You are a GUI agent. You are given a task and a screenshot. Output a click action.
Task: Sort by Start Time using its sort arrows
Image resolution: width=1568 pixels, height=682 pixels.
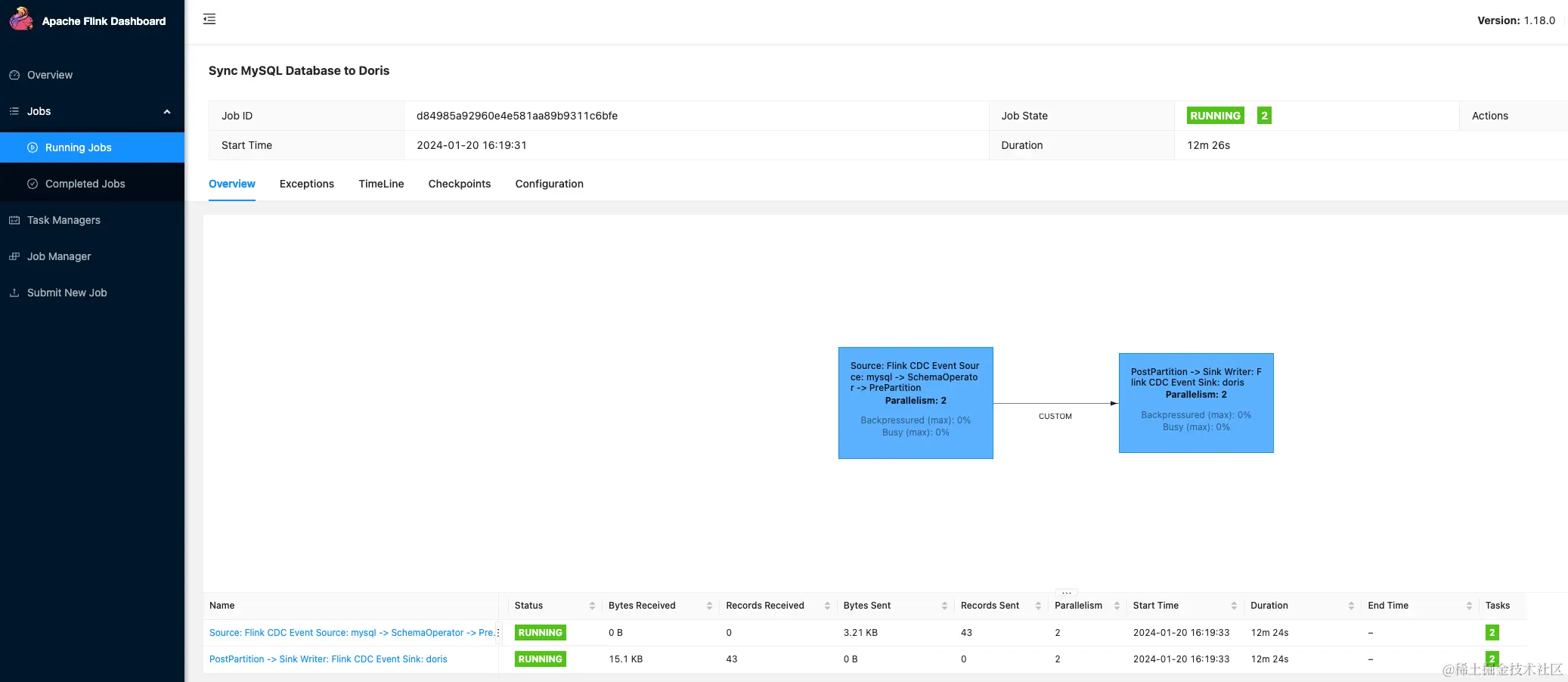(x=1234, y=606)
